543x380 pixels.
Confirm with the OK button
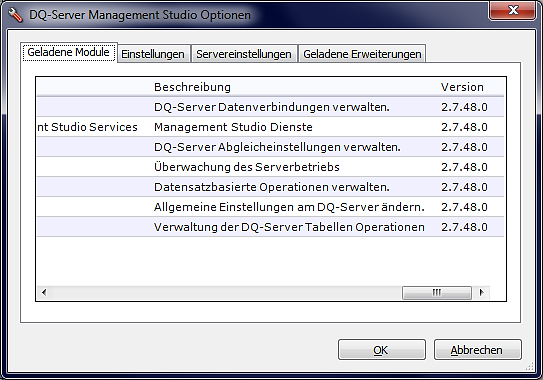[382, 350]
